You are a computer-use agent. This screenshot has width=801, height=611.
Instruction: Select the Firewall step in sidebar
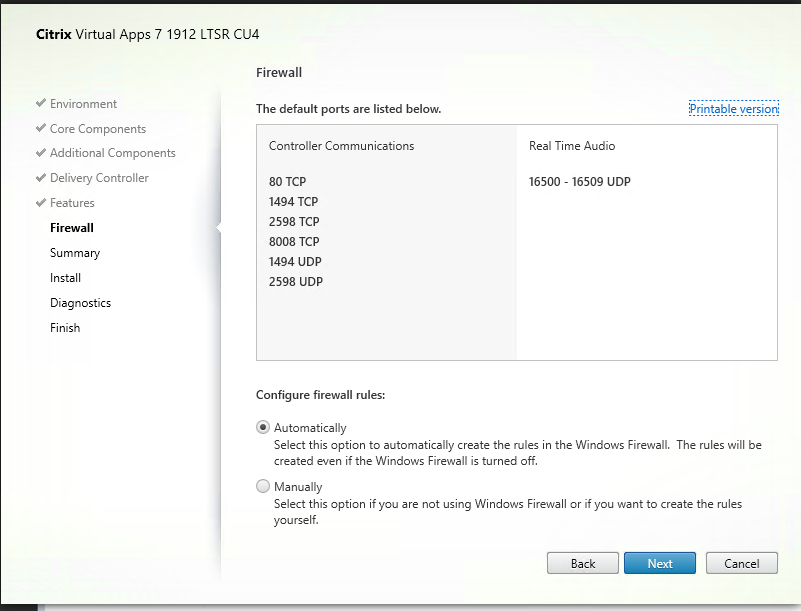[x=72, y=228]
